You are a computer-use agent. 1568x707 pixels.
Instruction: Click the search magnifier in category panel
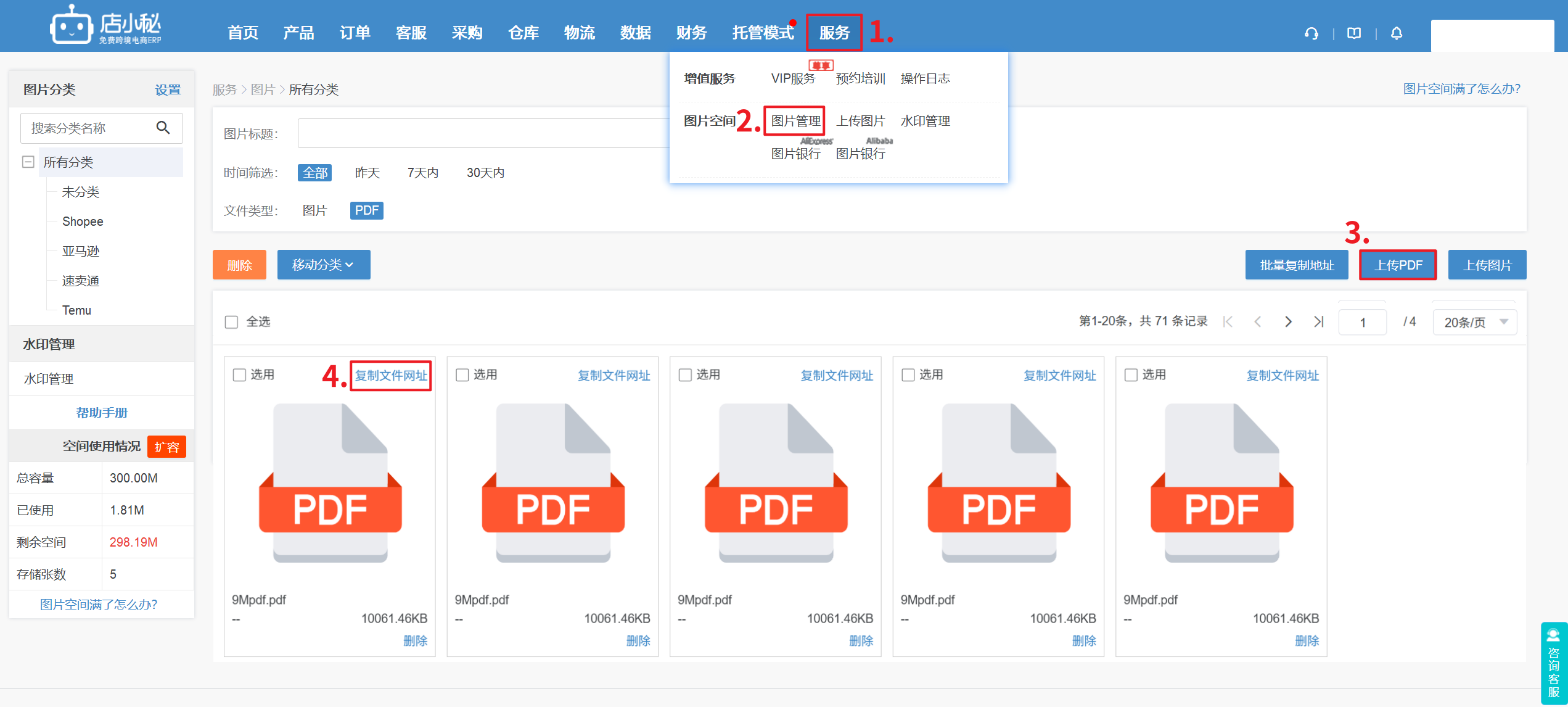point(163,128)
